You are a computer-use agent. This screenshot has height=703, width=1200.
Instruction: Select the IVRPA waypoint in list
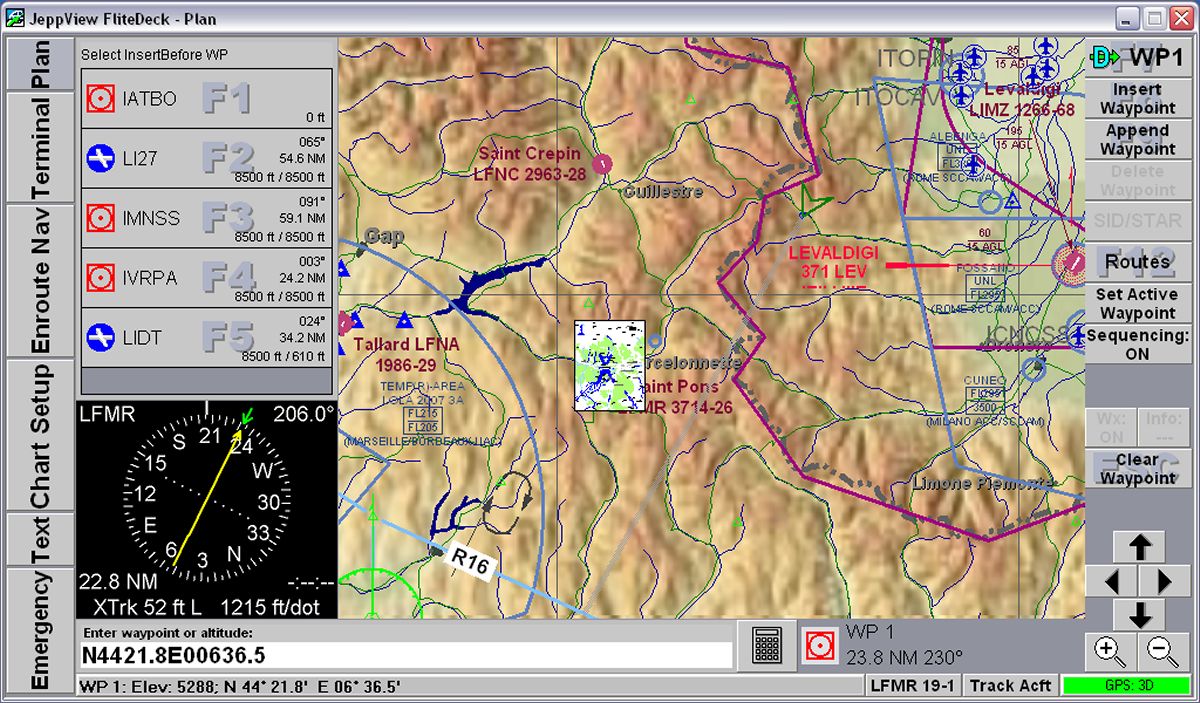coord(206,278)
